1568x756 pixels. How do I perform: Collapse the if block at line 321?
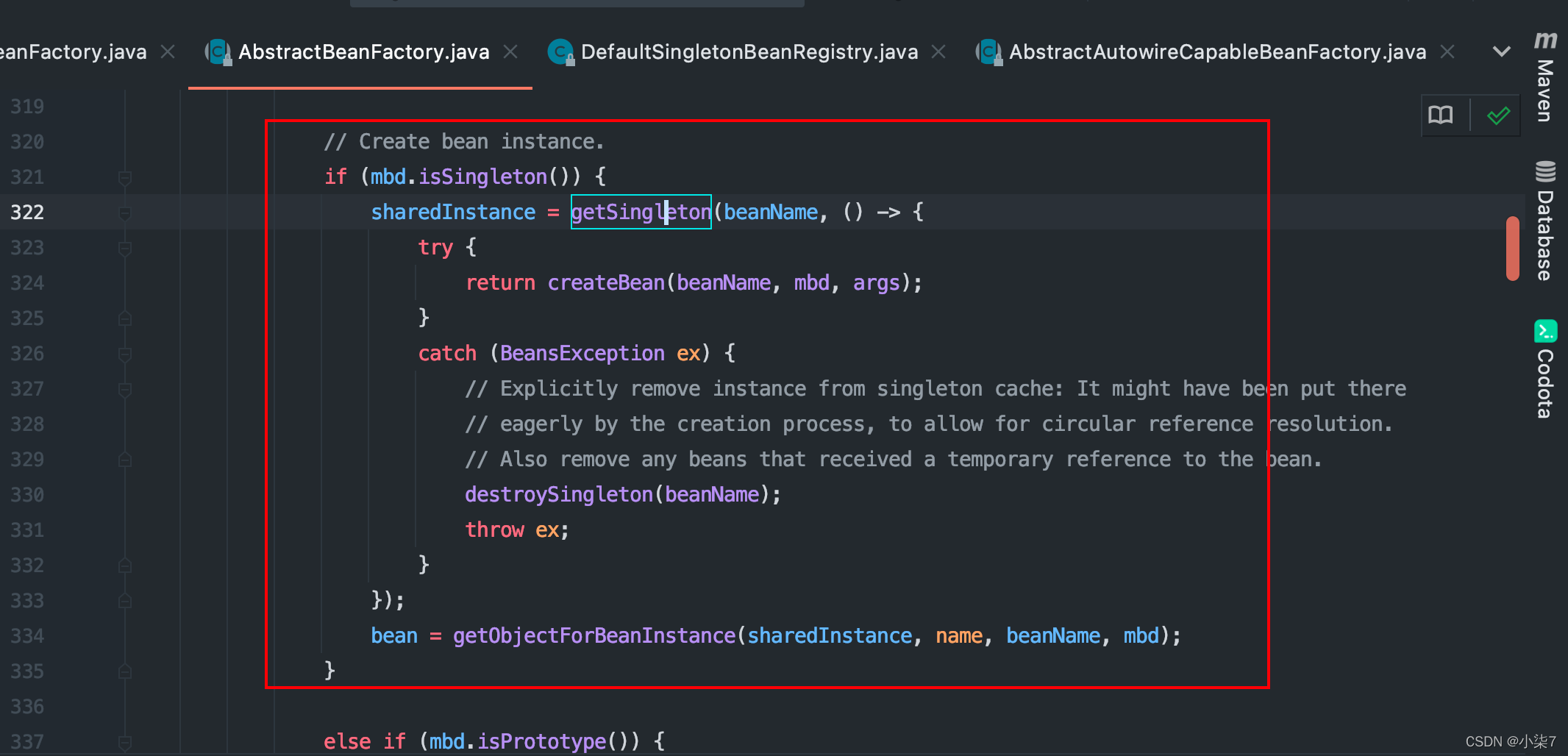tap(125, 177)
